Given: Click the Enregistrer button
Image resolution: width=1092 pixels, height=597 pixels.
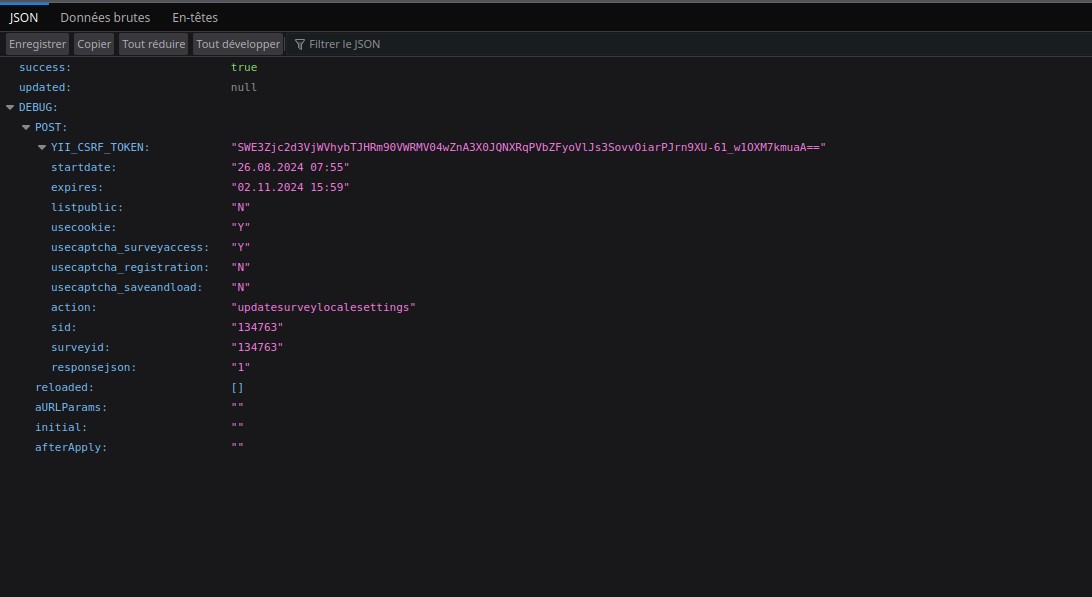Looking at the screenshot, I should pos(37,44).
